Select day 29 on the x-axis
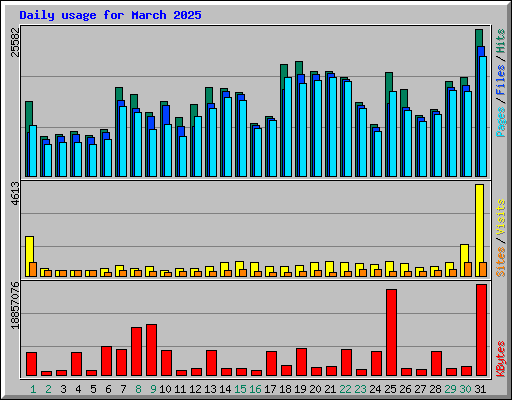The width and height of the screenshot is (512, 400). (x=450, y=389)
